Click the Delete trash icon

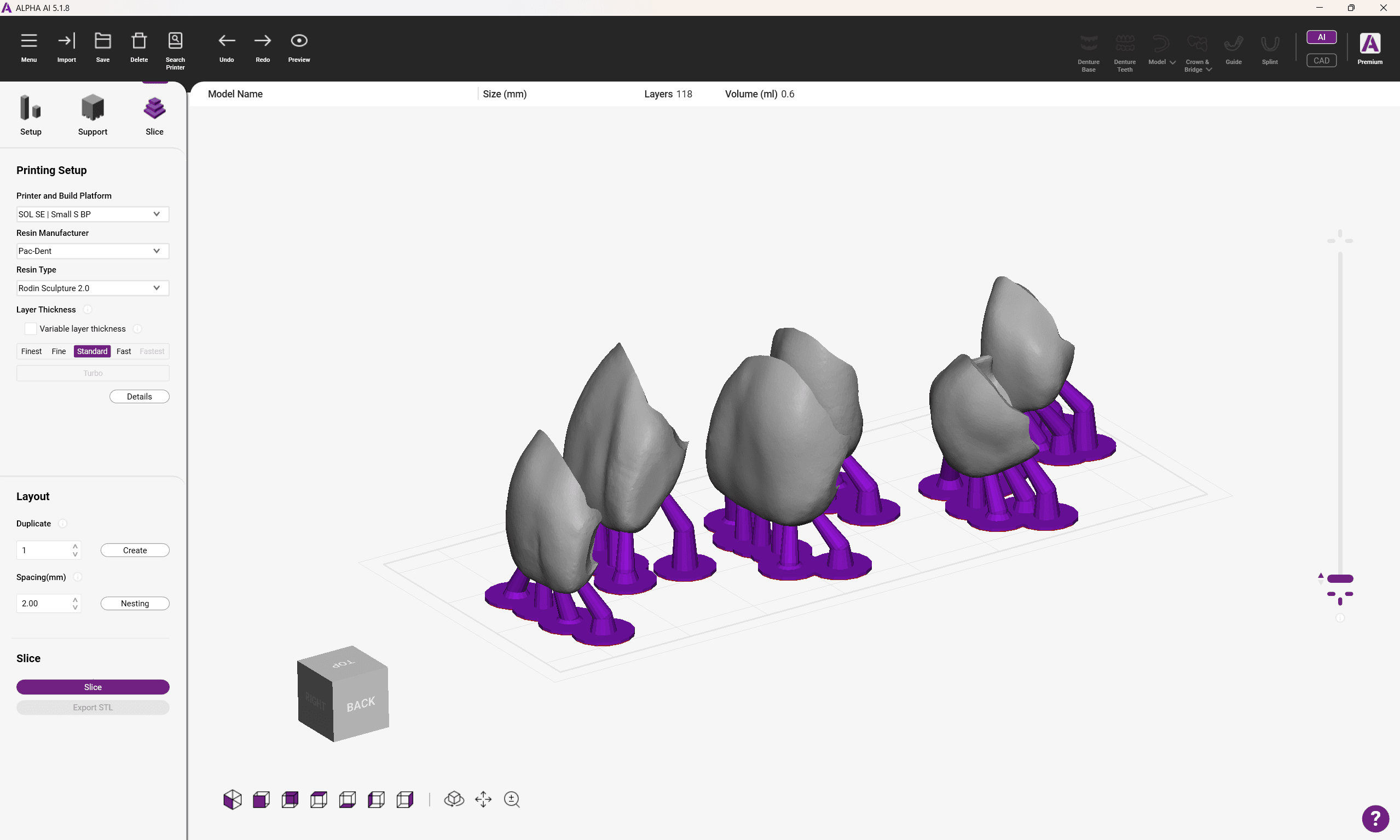(x=138, y=40)
